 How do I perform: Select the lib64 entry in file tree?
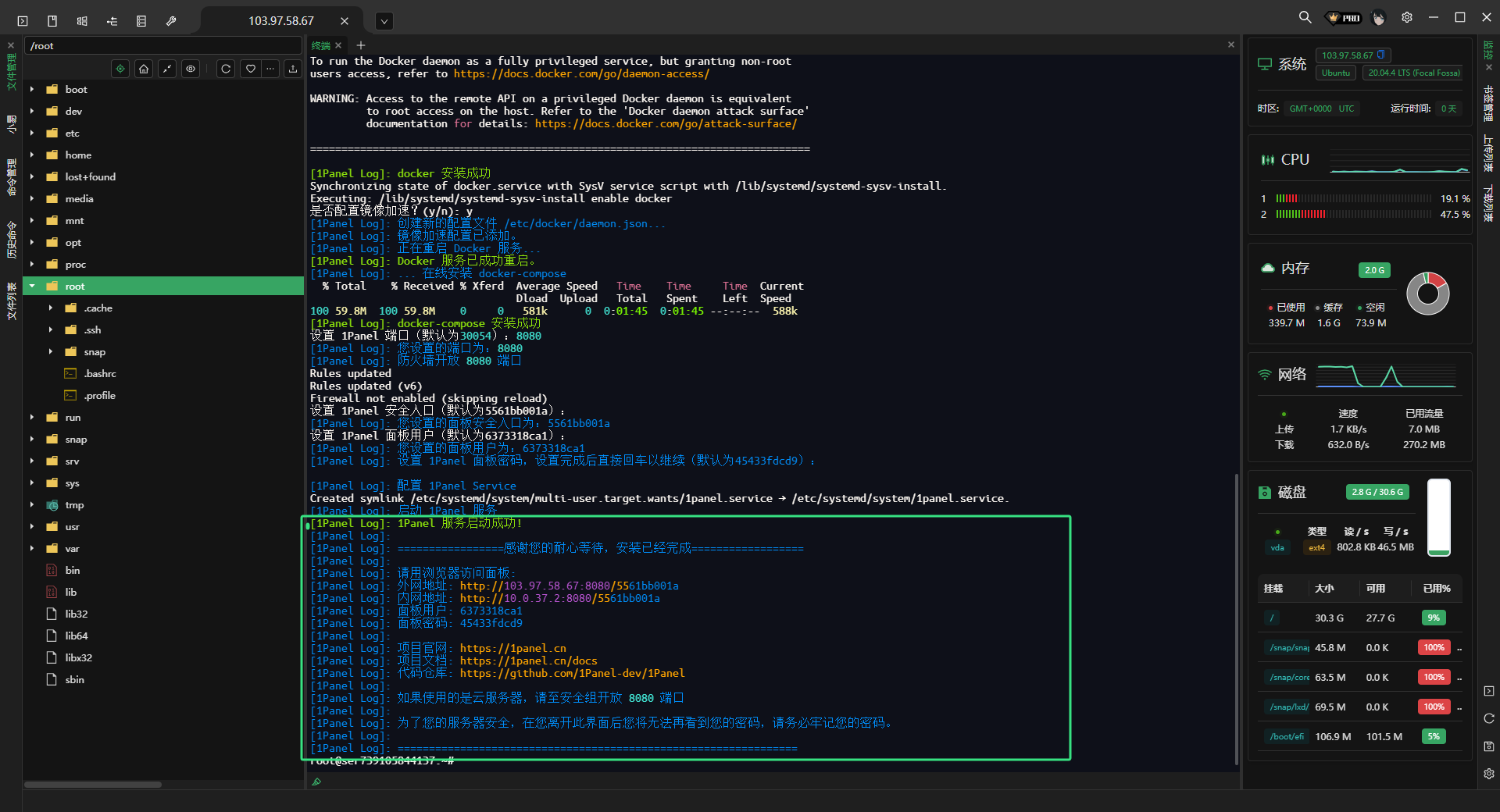(x=77, y=636)
